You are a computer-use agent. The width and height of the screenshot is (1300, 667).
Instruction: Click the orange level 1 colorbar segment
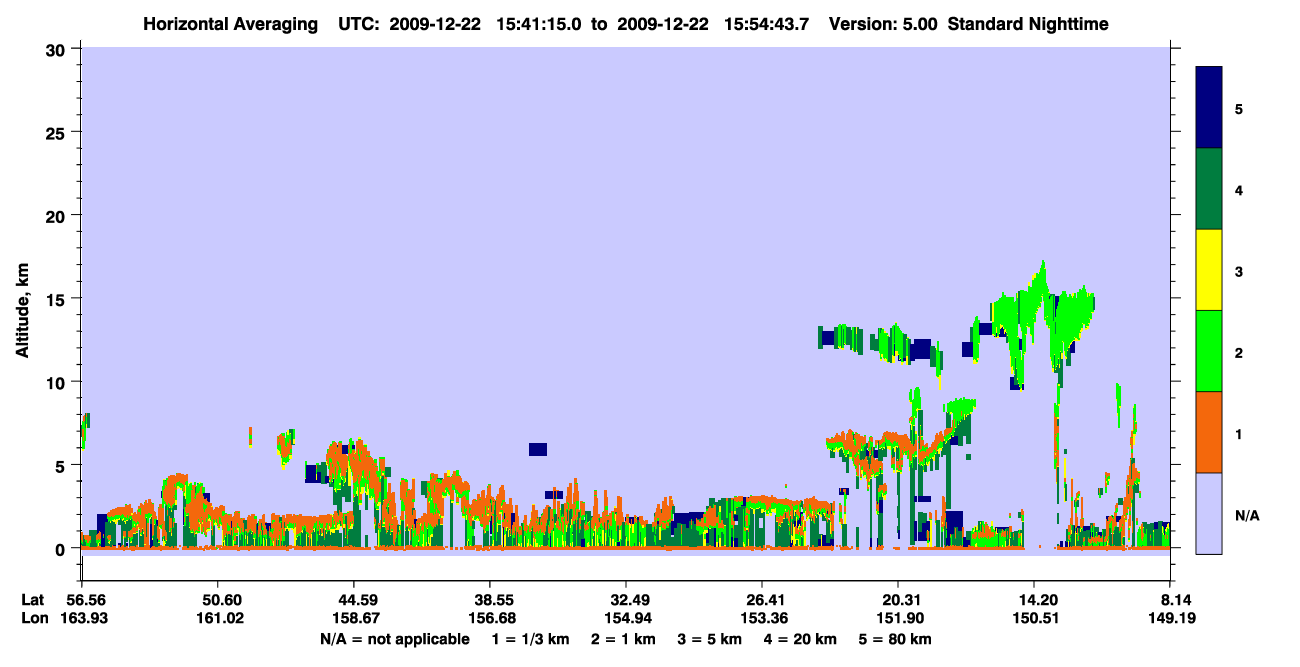coord(1209,432)
